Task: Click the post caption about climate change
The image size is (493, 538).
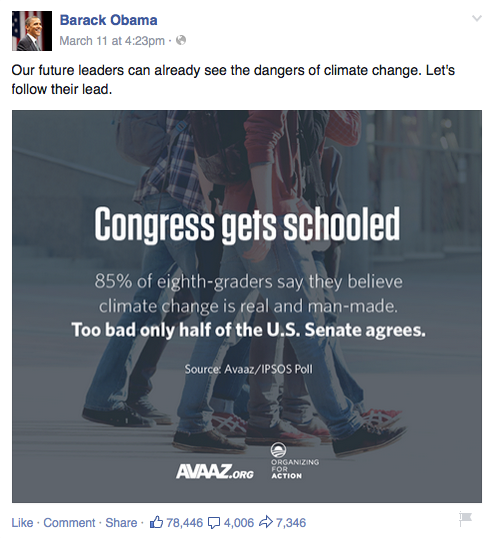Action: (233, 80)
